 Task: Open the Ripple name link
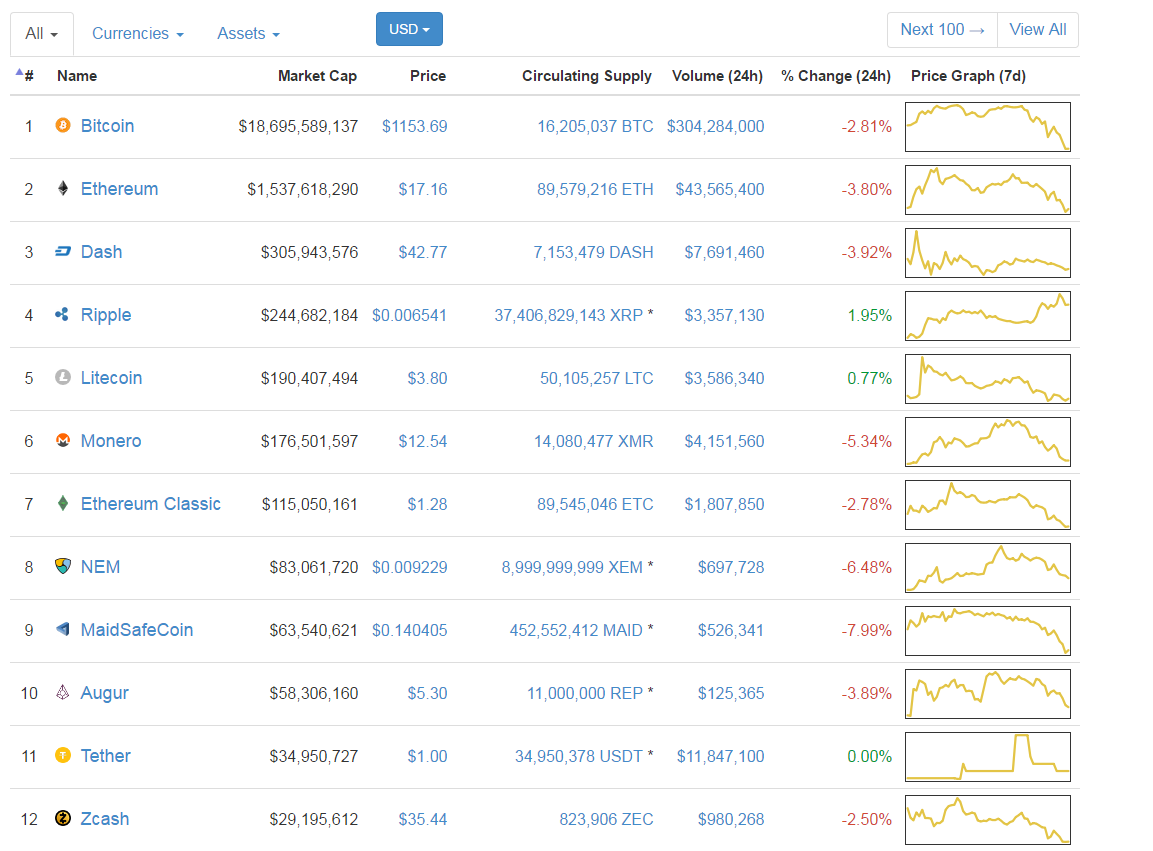pos(106,315)
